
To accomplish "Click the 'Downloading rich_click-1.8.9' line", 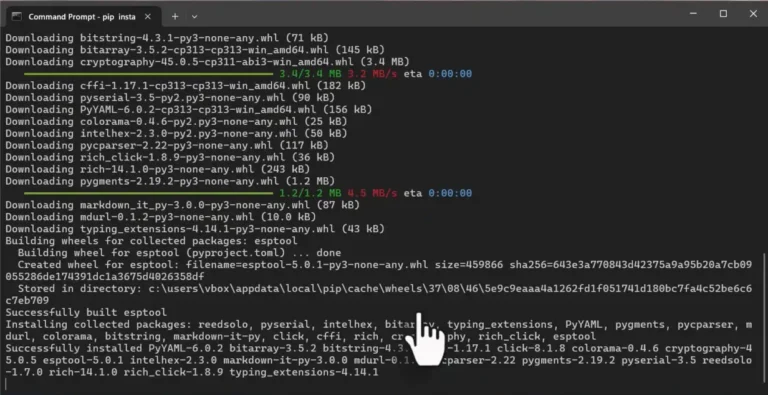I will pos(170,157).
